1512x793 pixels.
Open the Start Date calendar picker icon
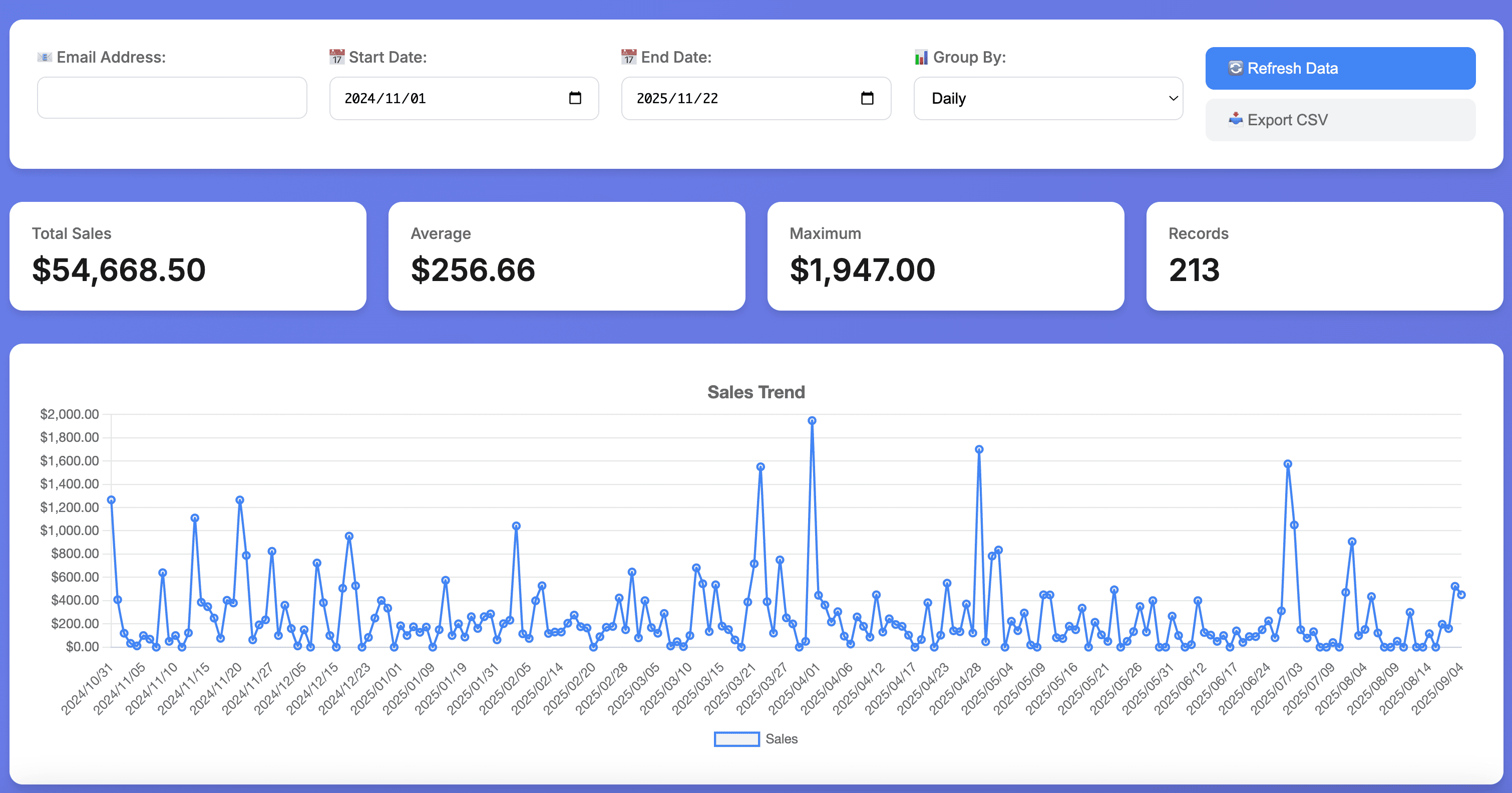[x=575, y=98]
